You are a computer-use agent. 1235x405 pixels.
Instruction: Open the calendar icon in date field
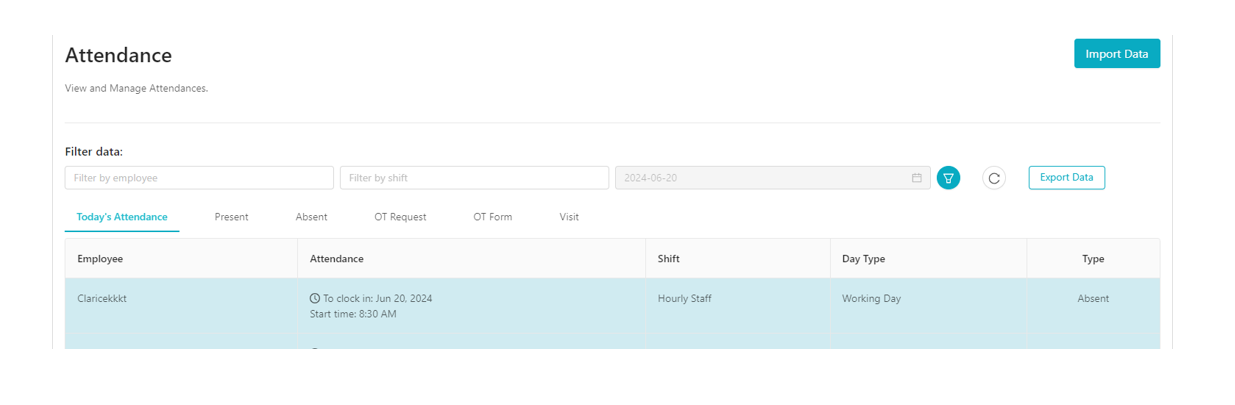pos(916,178)
